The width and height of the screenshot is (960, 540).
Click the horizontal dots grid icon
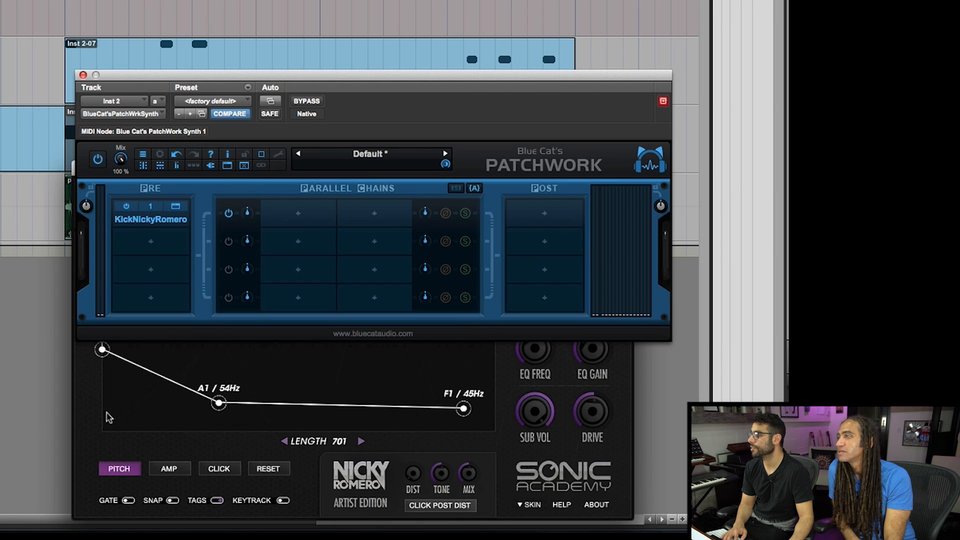(160, 165)
